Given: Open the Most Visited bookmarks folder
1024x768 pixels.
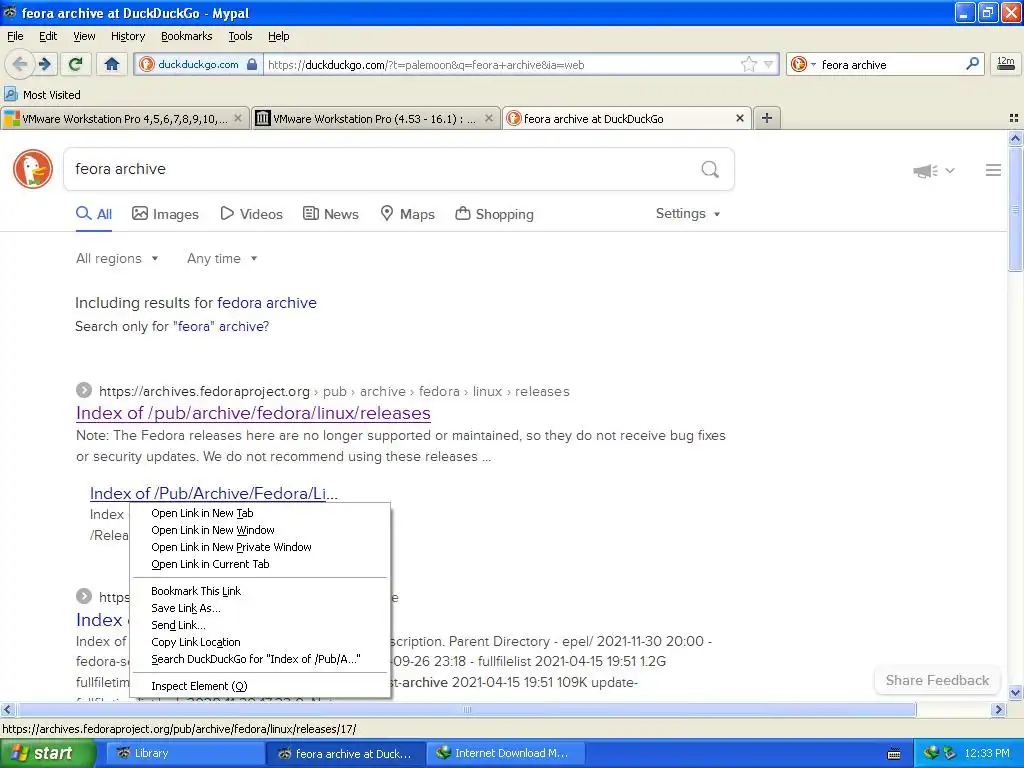Looking at the screenshot, I should [x=43, y=95].
